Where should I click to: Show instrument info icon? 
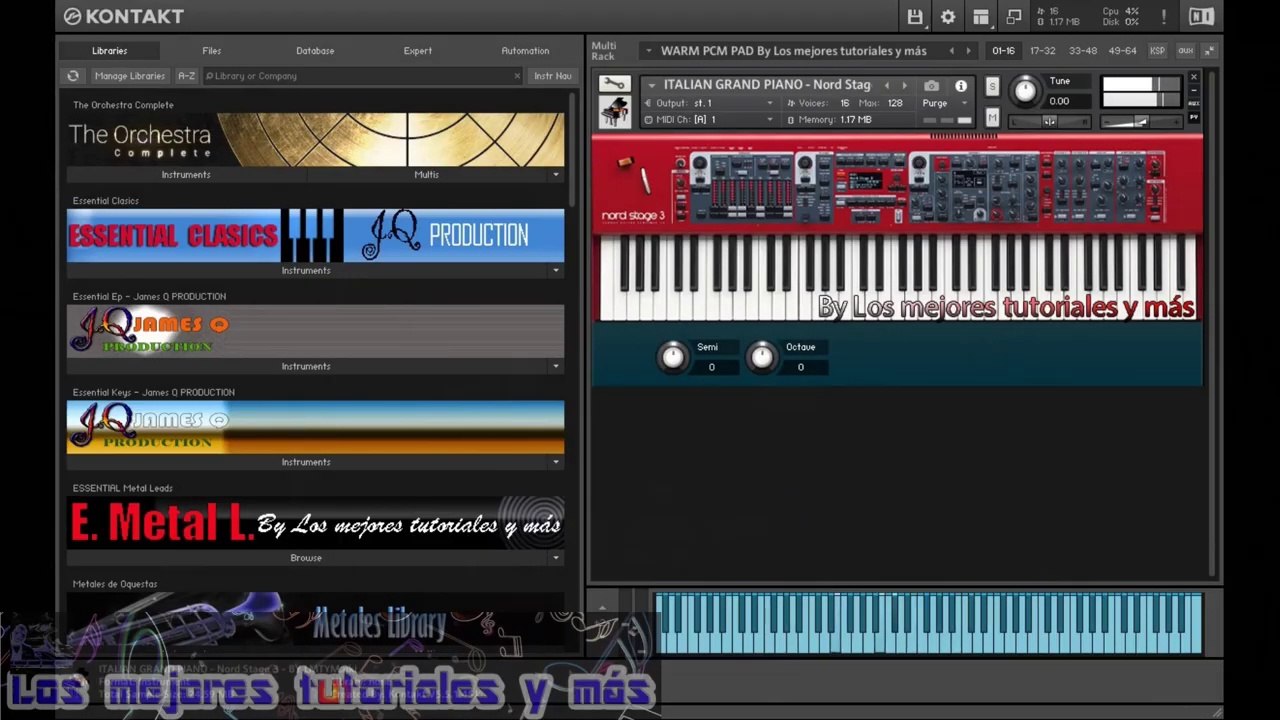[961, 86]
